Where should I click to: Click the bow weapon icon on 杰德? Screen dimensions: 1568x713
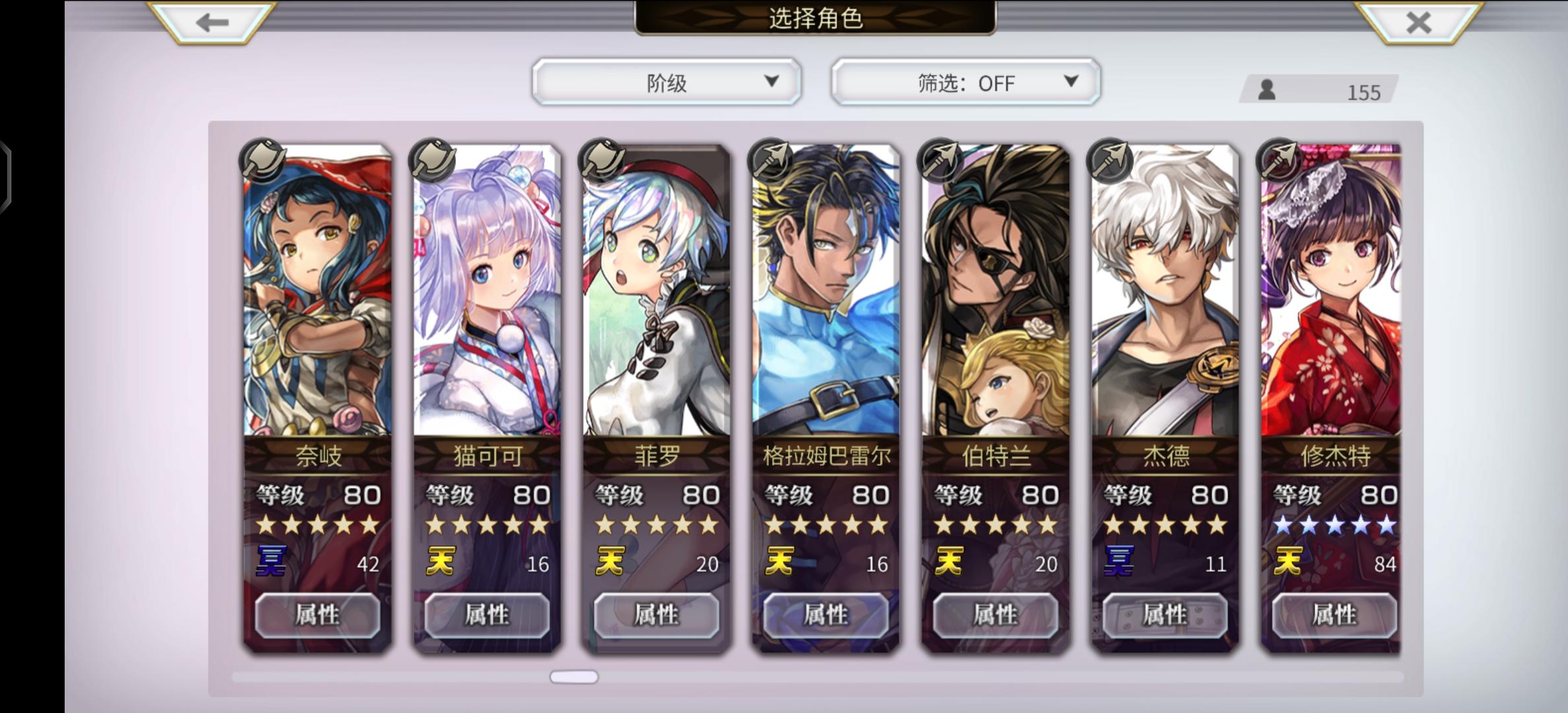click(x=1110, y=160)
